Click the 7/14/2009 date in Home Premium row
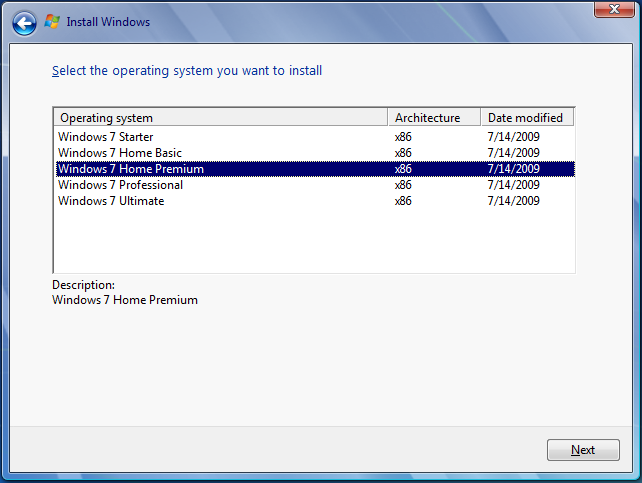Screen dimensions: 642x483 [x=513, y=169]
